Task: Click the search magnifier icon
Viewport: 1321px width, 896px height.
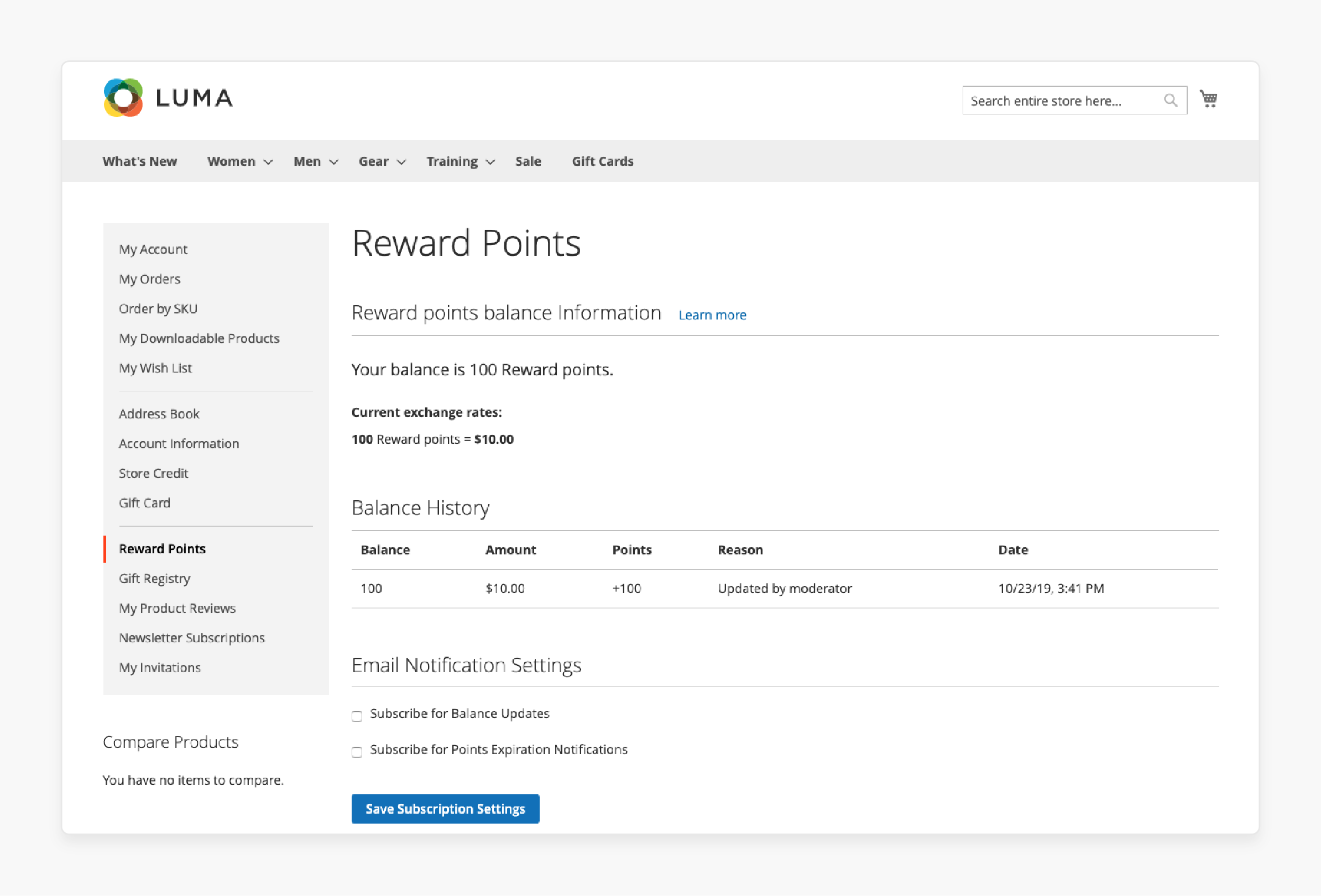Action: 1171,100
